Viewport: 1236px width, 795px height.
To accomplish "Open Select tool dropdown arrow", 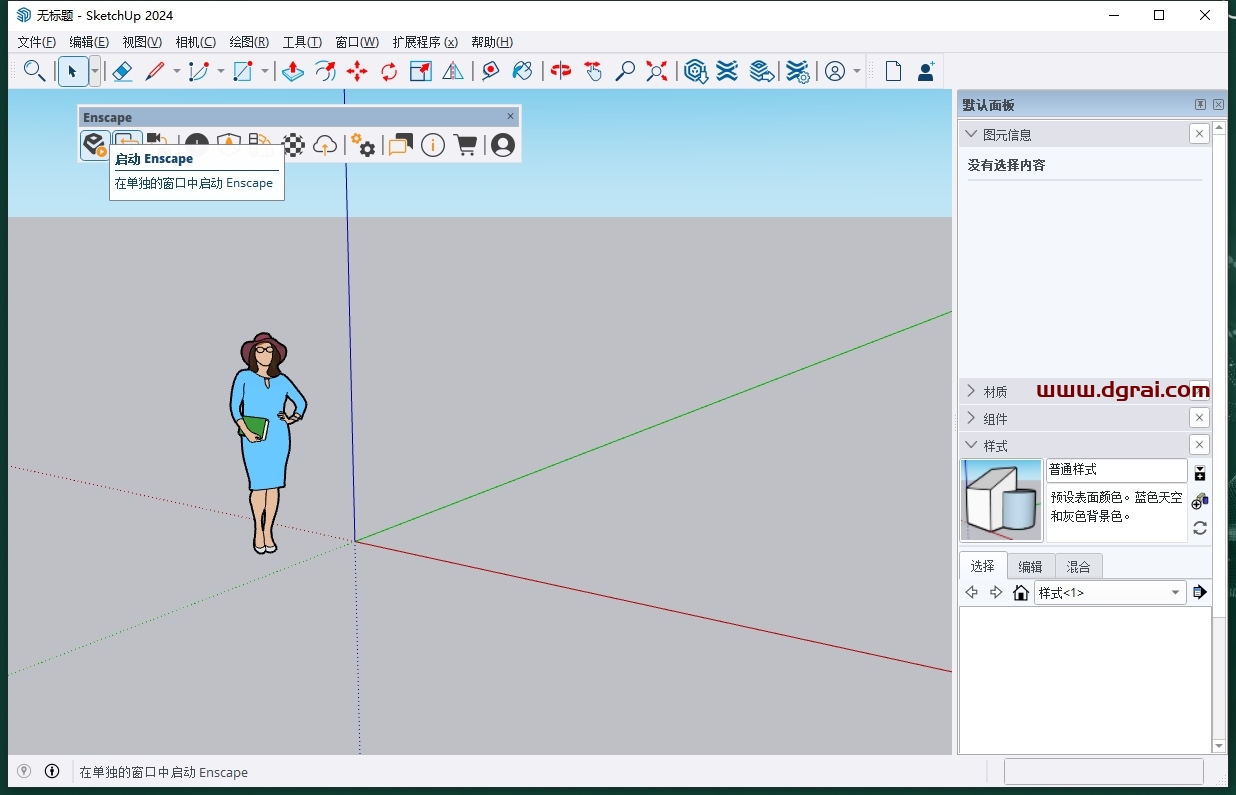I will coord(95,71).
